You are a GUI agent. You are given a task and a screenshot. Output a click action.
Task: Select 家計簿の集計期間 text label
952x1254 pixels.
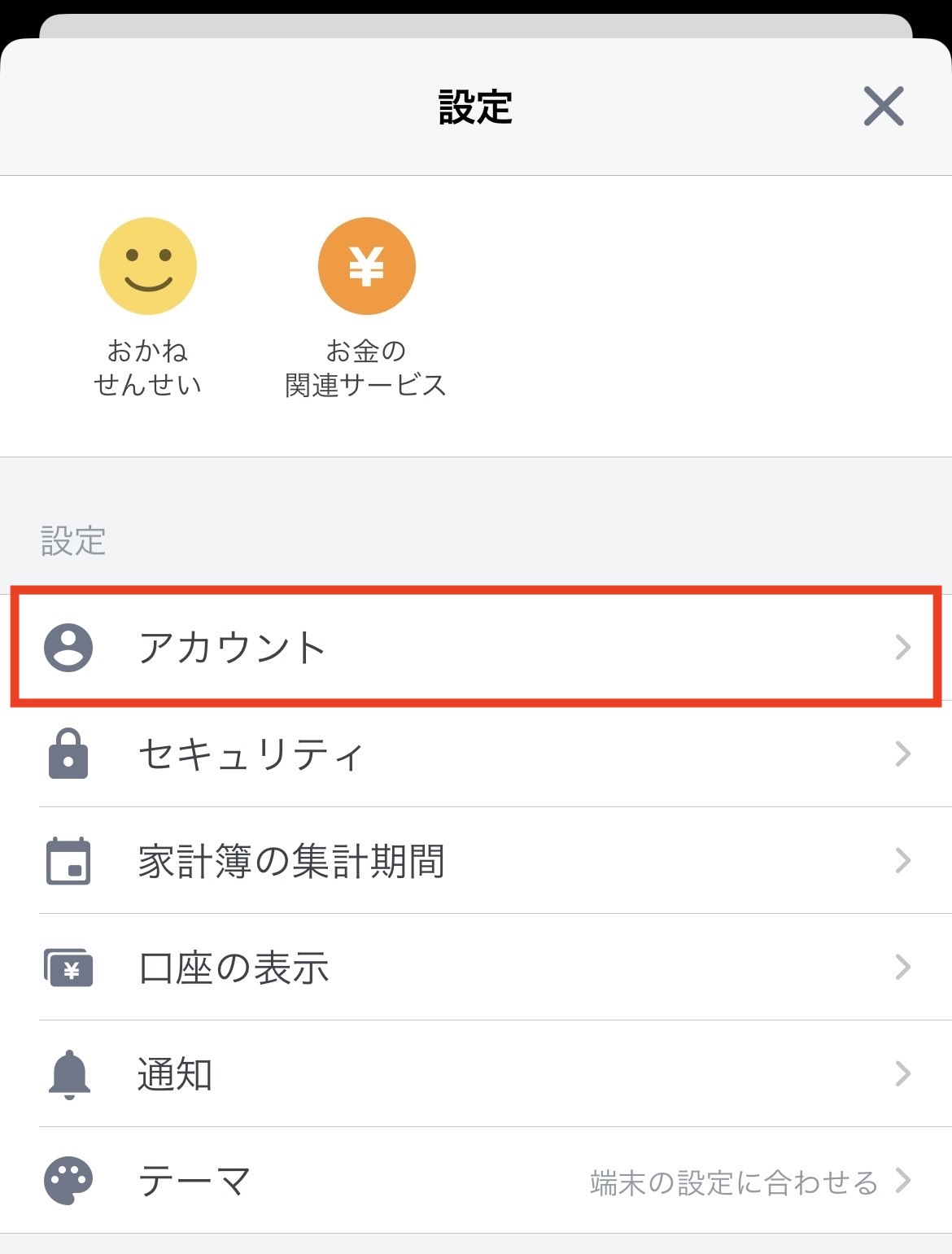[291, 861]
